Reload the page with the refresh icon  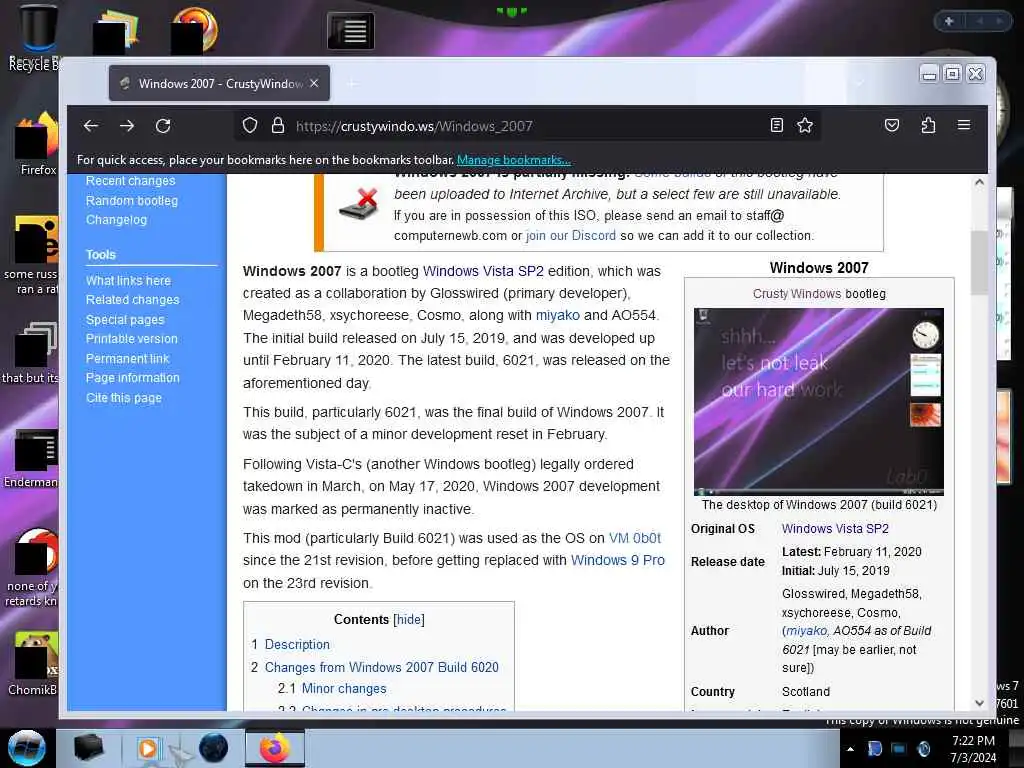163,125
